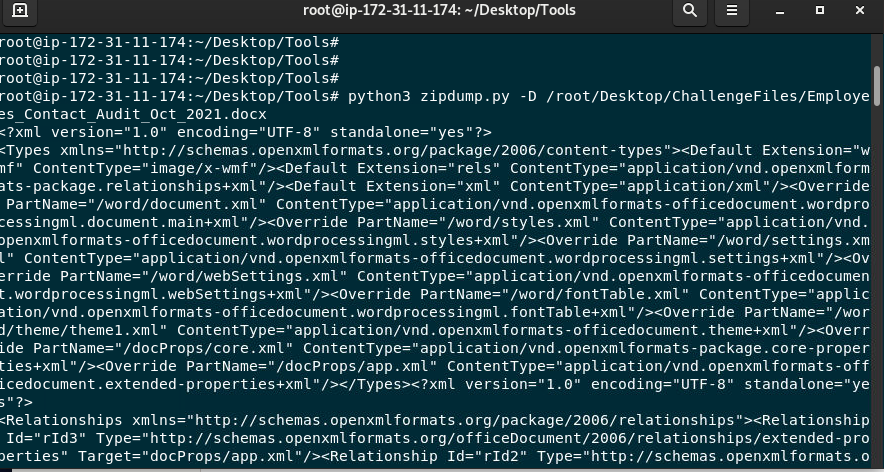
Task: Open the terminal hamburger menu
Action: tap(733, 12)
